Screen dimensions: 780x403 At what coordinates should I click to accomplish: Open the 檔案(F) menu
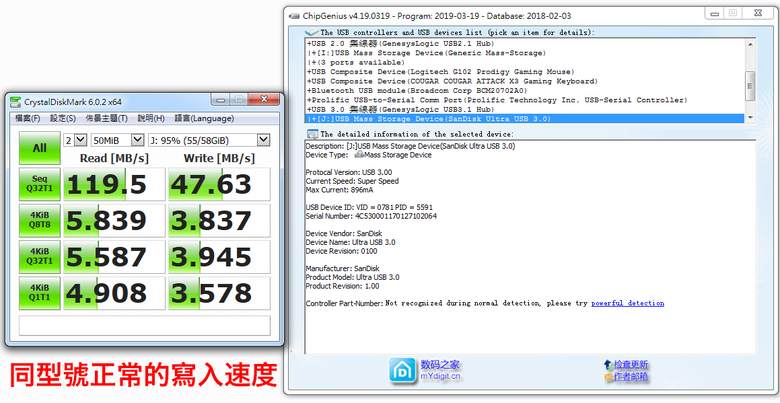(x=28, y=118)
